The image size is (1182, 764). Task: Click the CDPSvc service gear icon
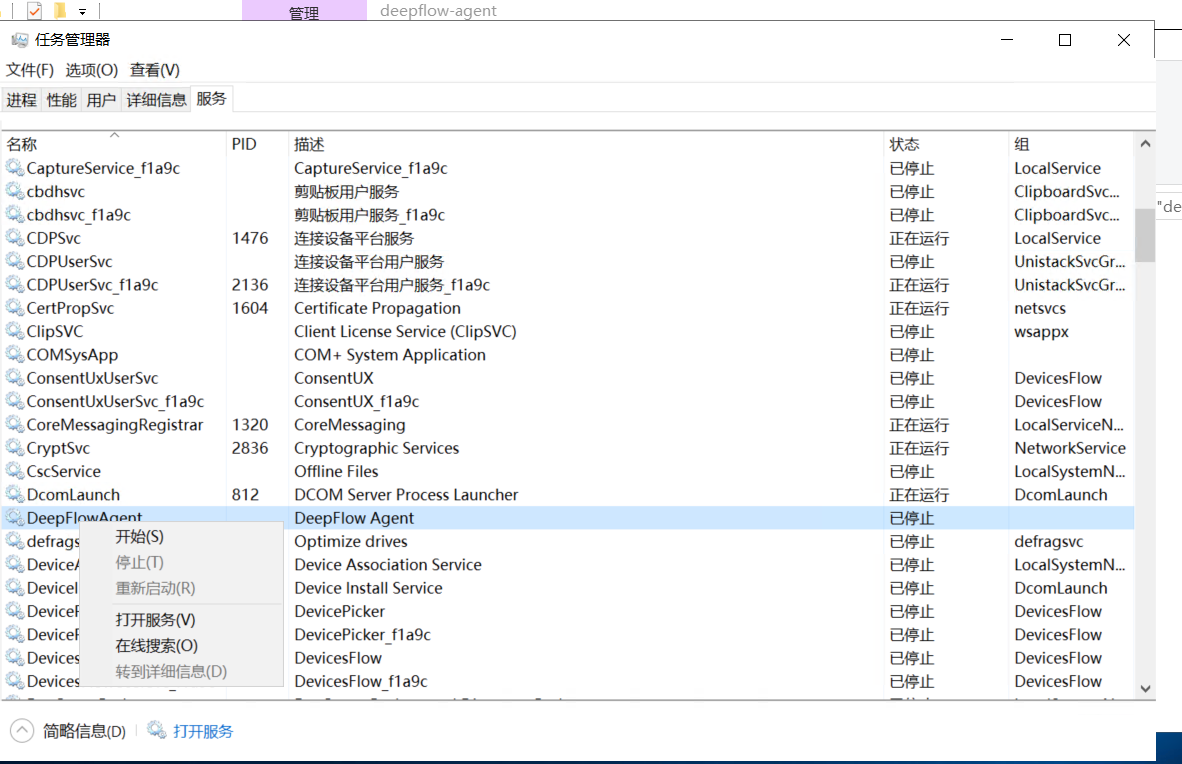click(14, 238)
